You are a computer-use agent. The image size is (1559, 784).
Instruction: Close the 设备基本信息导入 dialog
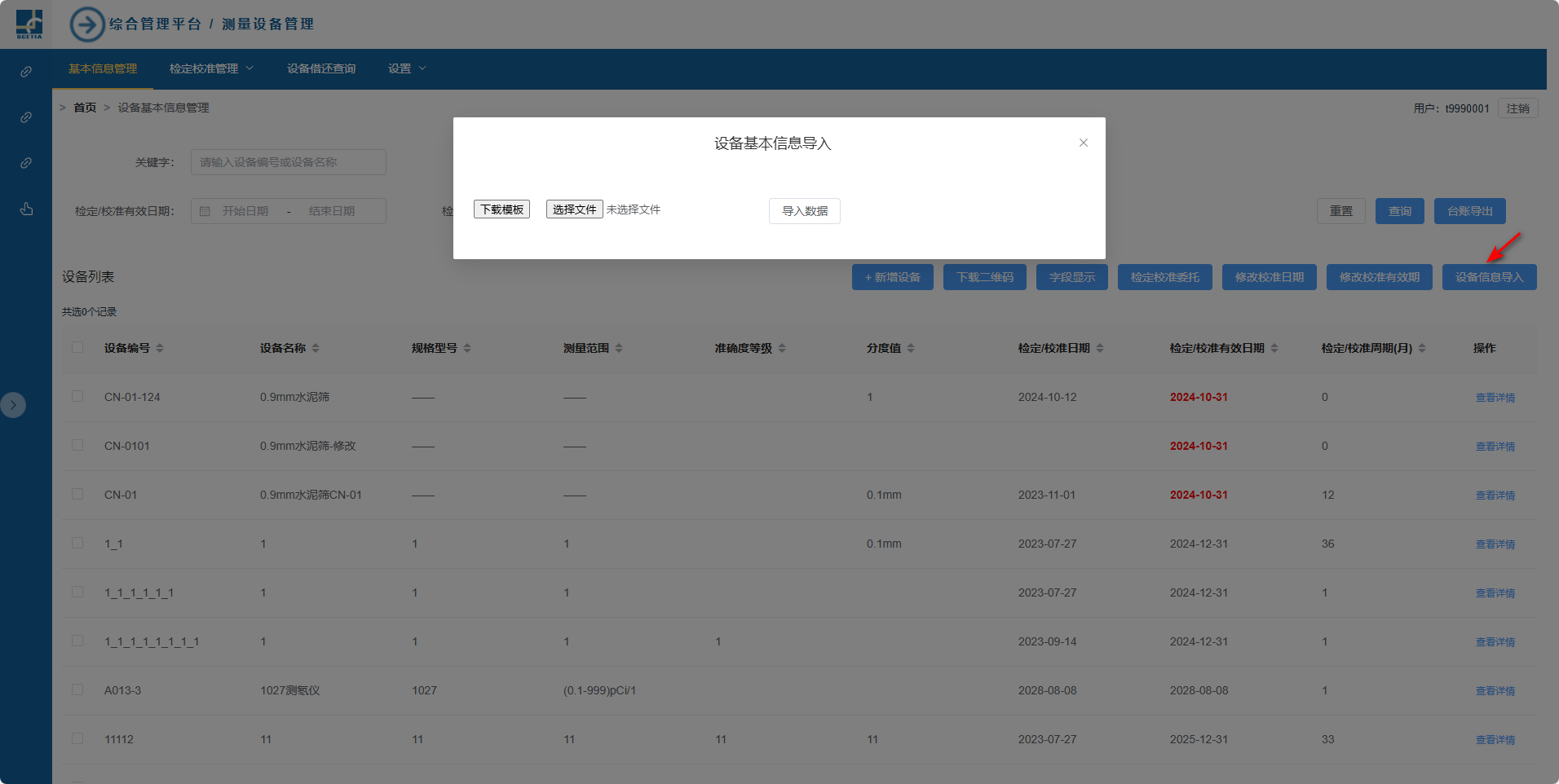(x=1083, y=143)
